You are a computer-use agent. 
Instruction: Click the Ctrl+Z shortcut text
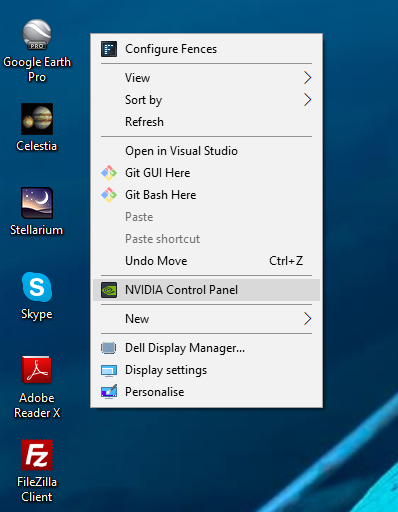[286, 261]
